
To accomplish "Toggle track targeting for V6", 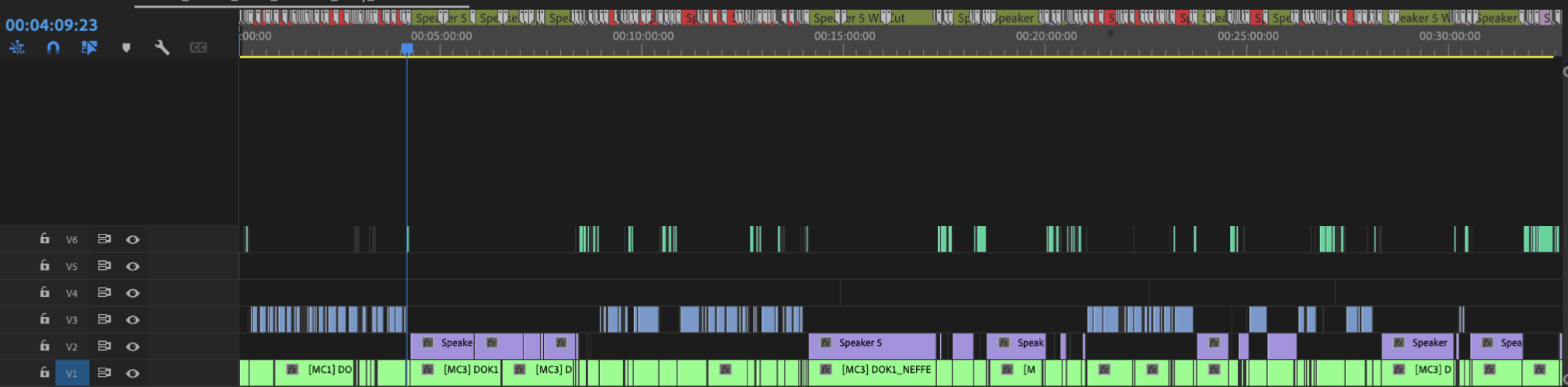I will [x=71, y=239].
